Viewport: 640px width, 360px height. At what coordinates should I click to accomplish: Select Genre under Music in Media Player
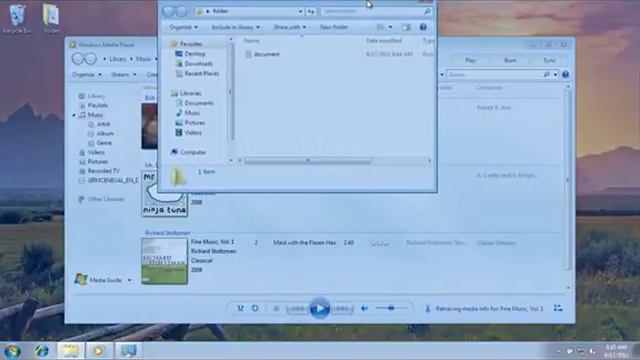(x=104, y=143)
